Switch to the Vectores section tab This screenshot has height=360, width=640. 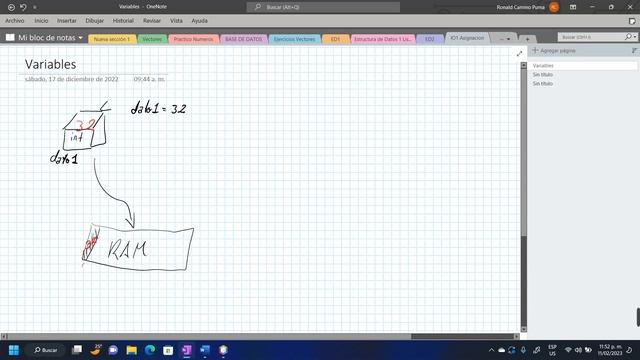pyautogui.click(x=152, y=39)
